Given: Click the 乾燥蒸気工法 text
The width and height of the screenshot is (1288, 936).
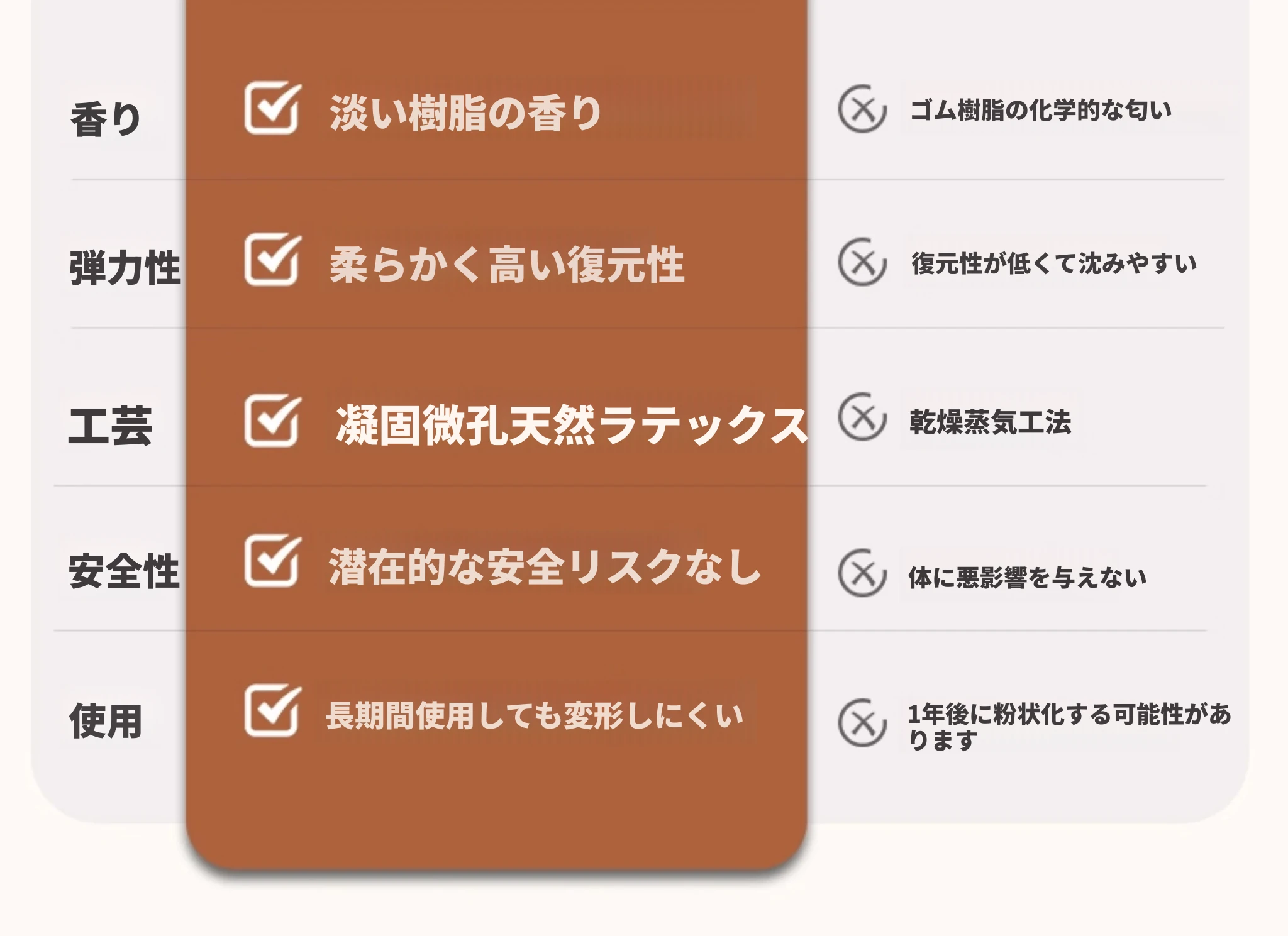Looking at the screenshot, I should point(990,422).
